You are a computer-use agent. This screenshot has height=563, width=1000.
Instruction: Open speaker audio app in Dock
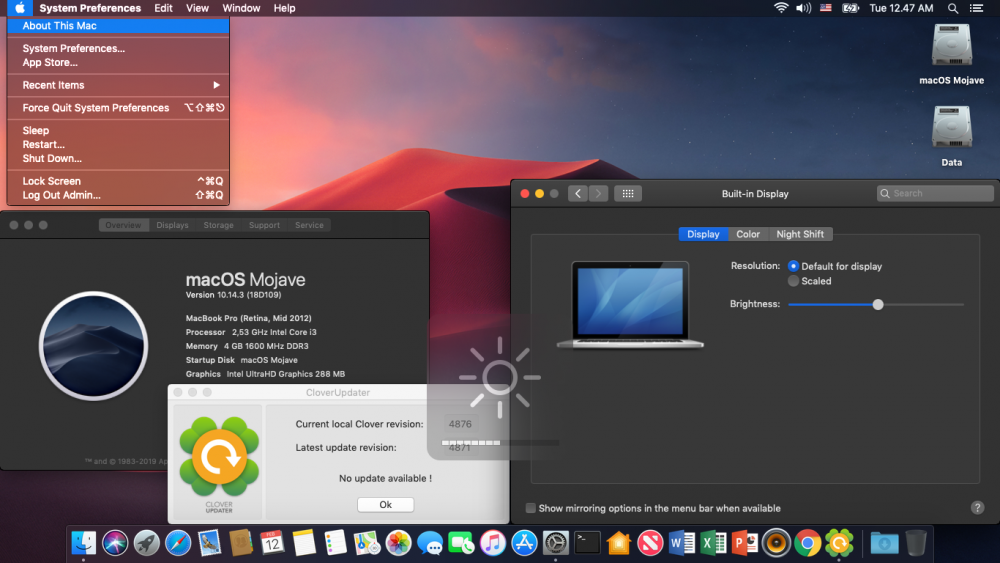(x=776, y=543)
